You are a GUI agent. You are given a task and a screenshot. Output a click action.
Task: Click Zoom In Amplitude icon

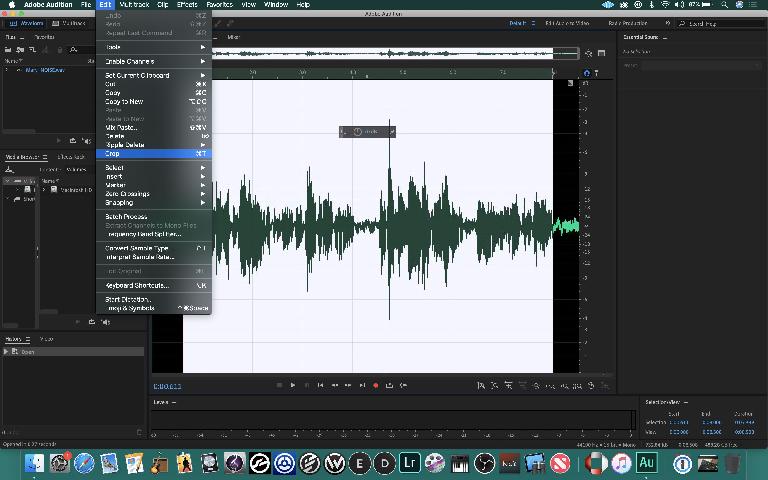tap(481, 386)
